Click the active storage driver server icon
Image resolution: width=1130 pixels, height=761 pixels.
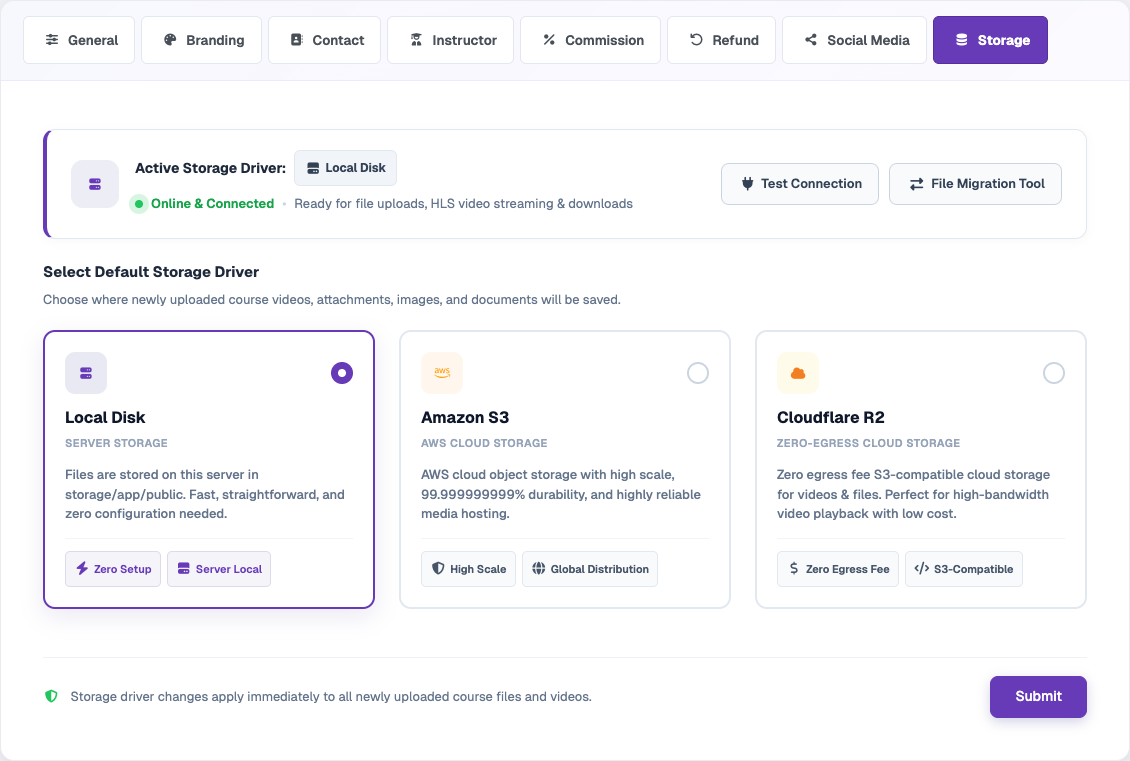click(94, 184)
